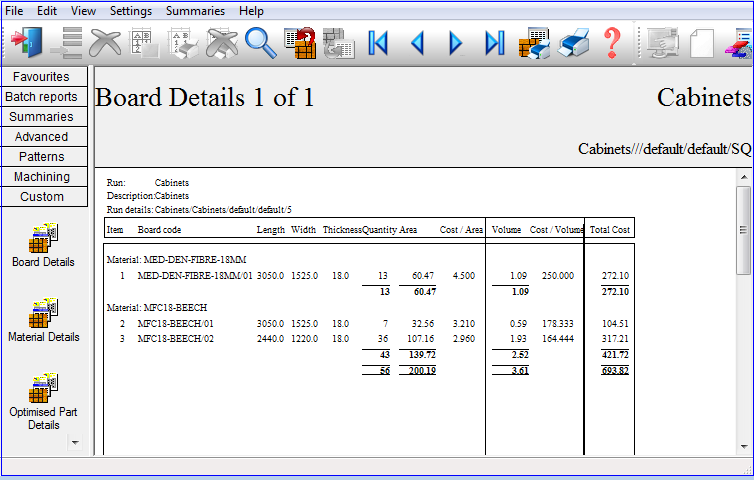Viewport: 754px width, 480px height.
Task: Click the greyed grid with return arrow icon
Action: click(339, 43)
